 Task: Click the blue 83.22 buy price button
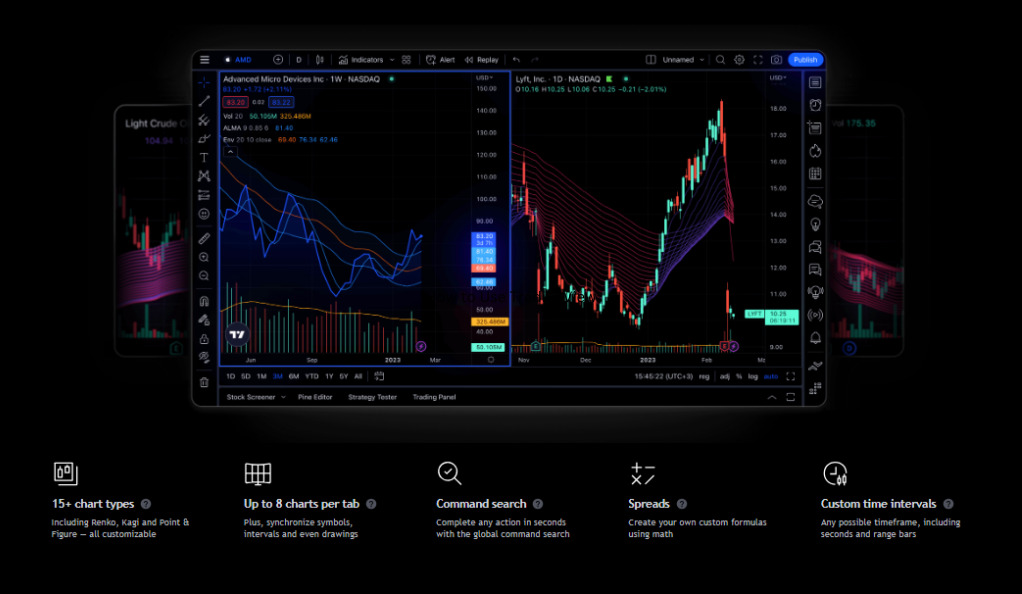(281, 102)
